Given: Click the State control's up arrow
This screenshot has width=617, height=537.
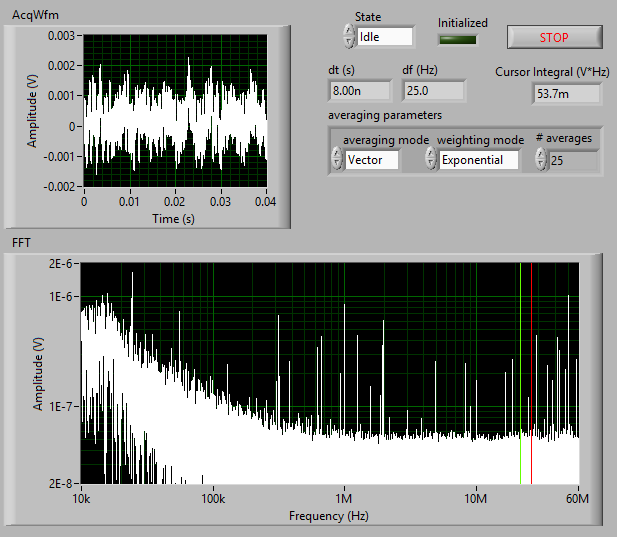Looking at the screenshot, I should pos(348,31).
